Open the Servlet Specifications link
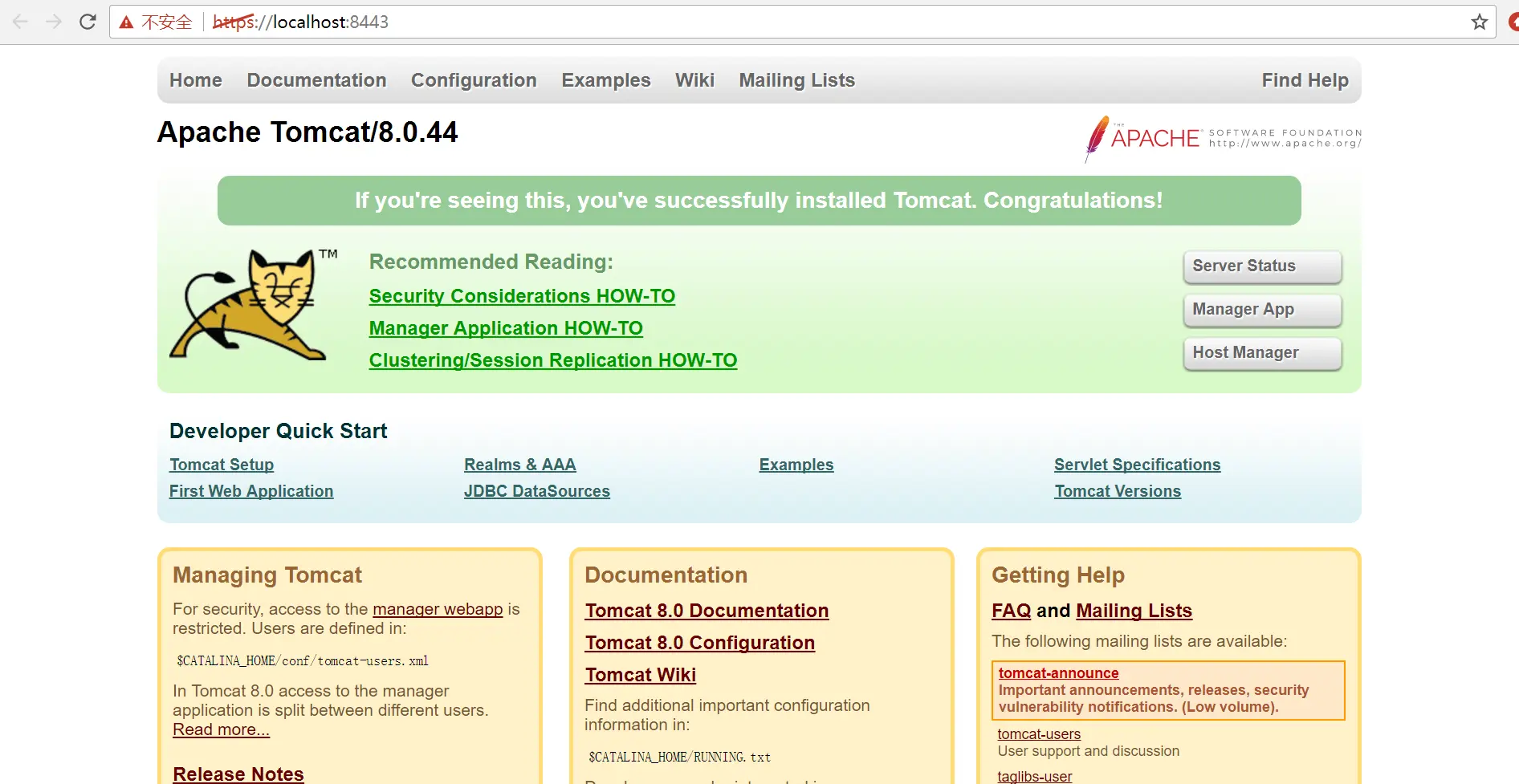The width and height of the screenshot is (1519, 784). tap(1138, 465)
